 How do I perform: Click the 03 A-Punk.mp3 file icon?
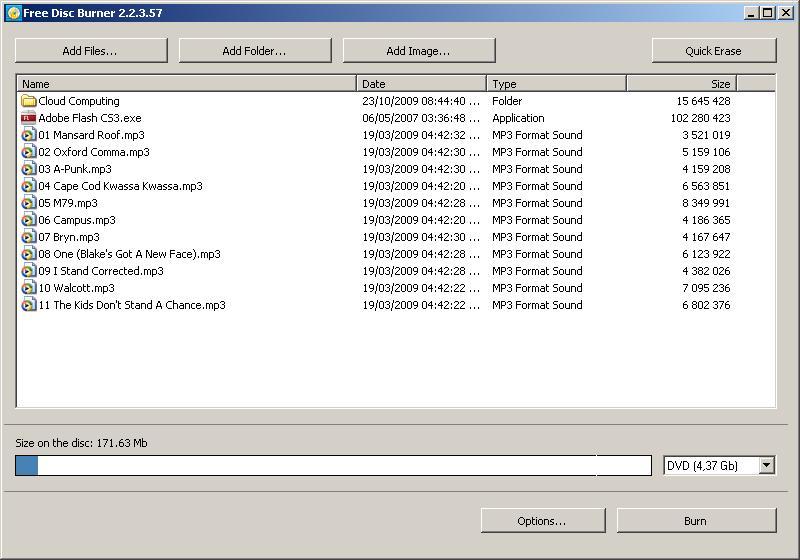(x=29, y=169)
